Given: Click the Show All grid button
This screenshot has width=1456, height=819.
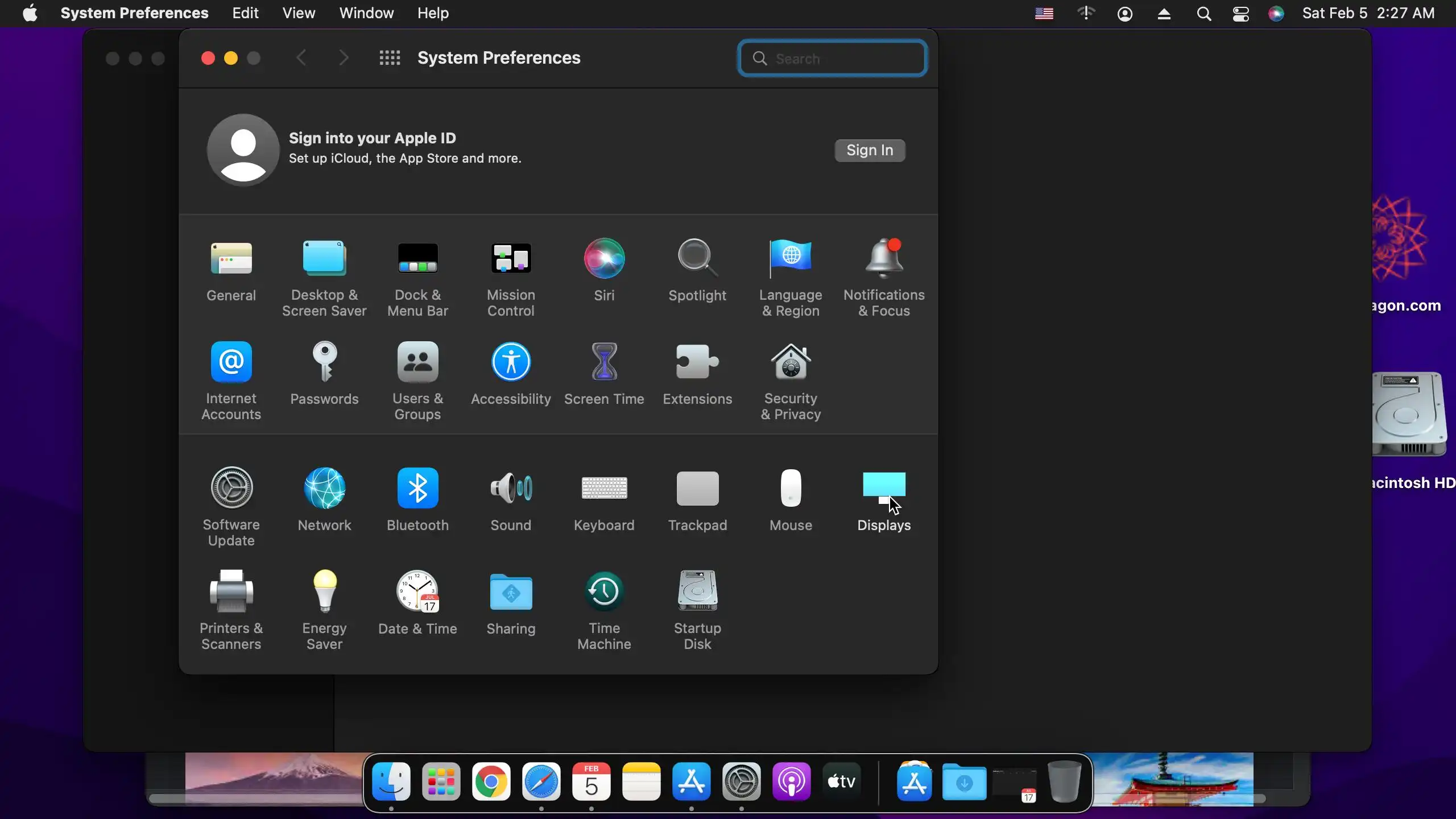Looking at the screenshot, I should point(390,58).
